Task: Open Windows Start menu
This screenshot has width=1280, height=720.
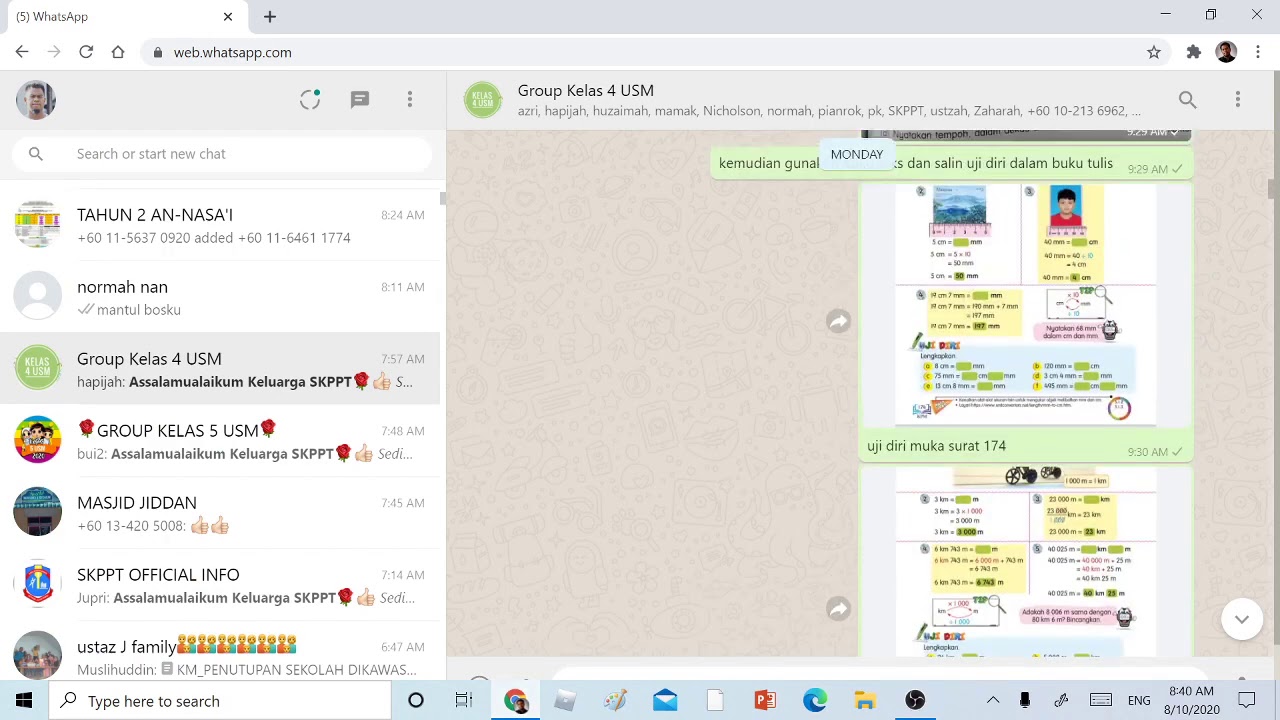Action: [24, 701]
